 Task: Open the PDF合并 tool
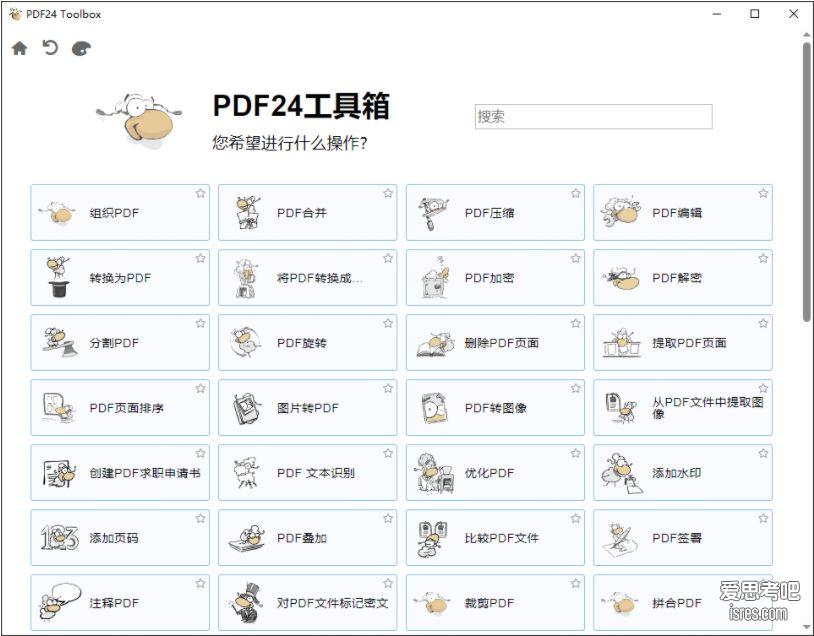pos(307,212)
